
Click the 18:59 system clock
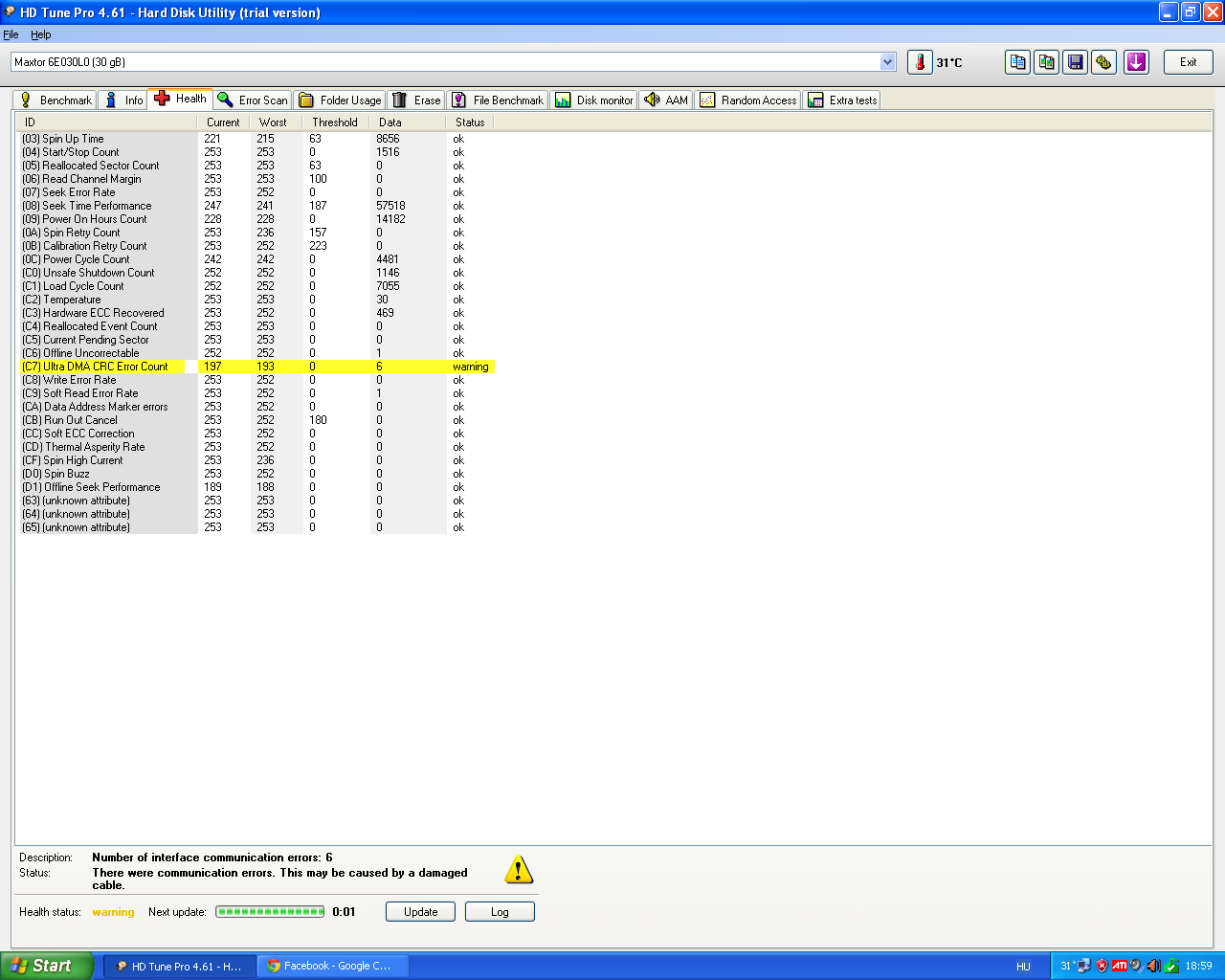(x=1198, y=966)
